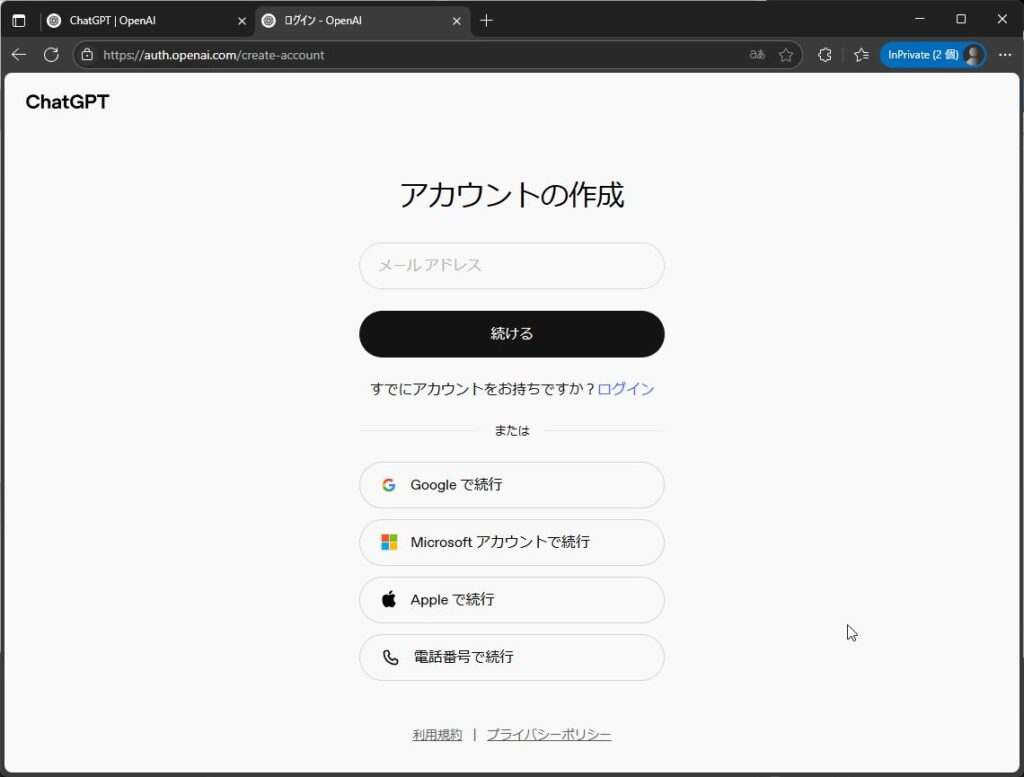Maximize the browser window
The image size is (1024, 777).
click(961, 19)
